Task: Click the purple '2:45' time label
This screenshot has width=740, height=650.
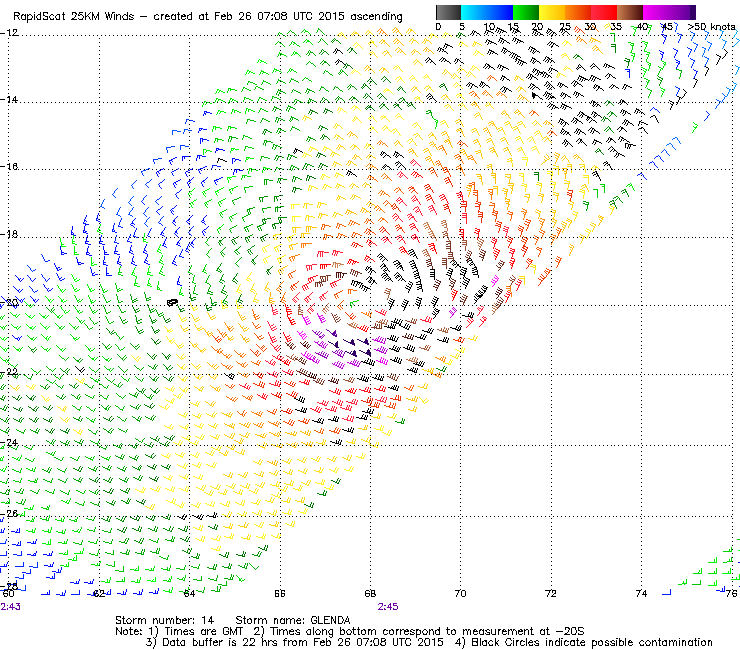Action: click(388, 607)
